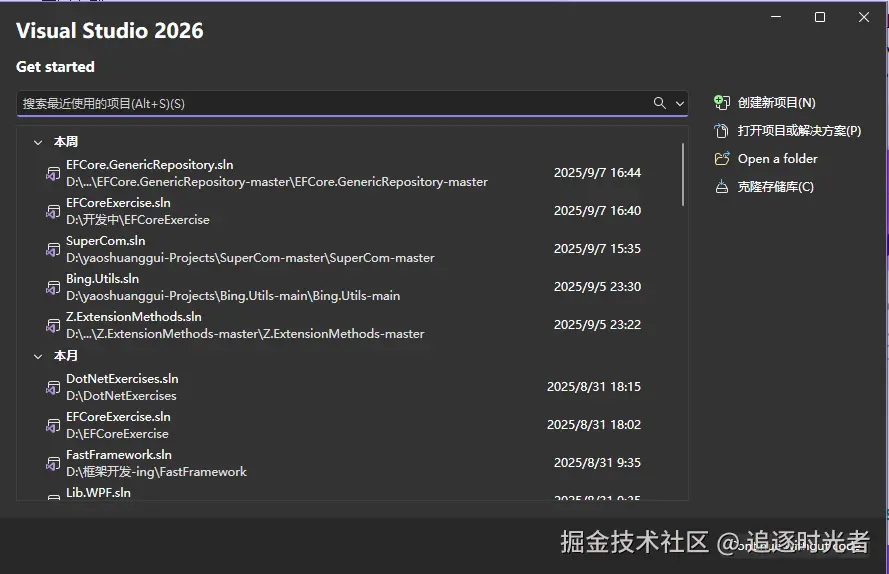Click the SuperCom.sln solution icon
The image size is (889, 574).
click(53, 250)
